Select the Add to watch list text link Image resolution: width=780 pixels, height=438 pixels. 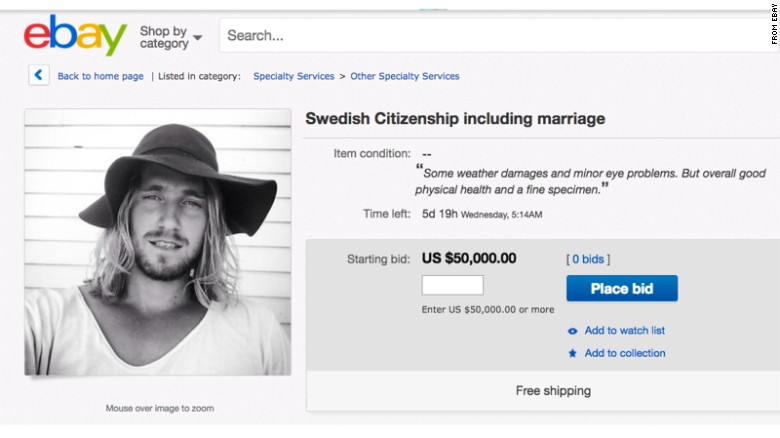click(624, 331)
